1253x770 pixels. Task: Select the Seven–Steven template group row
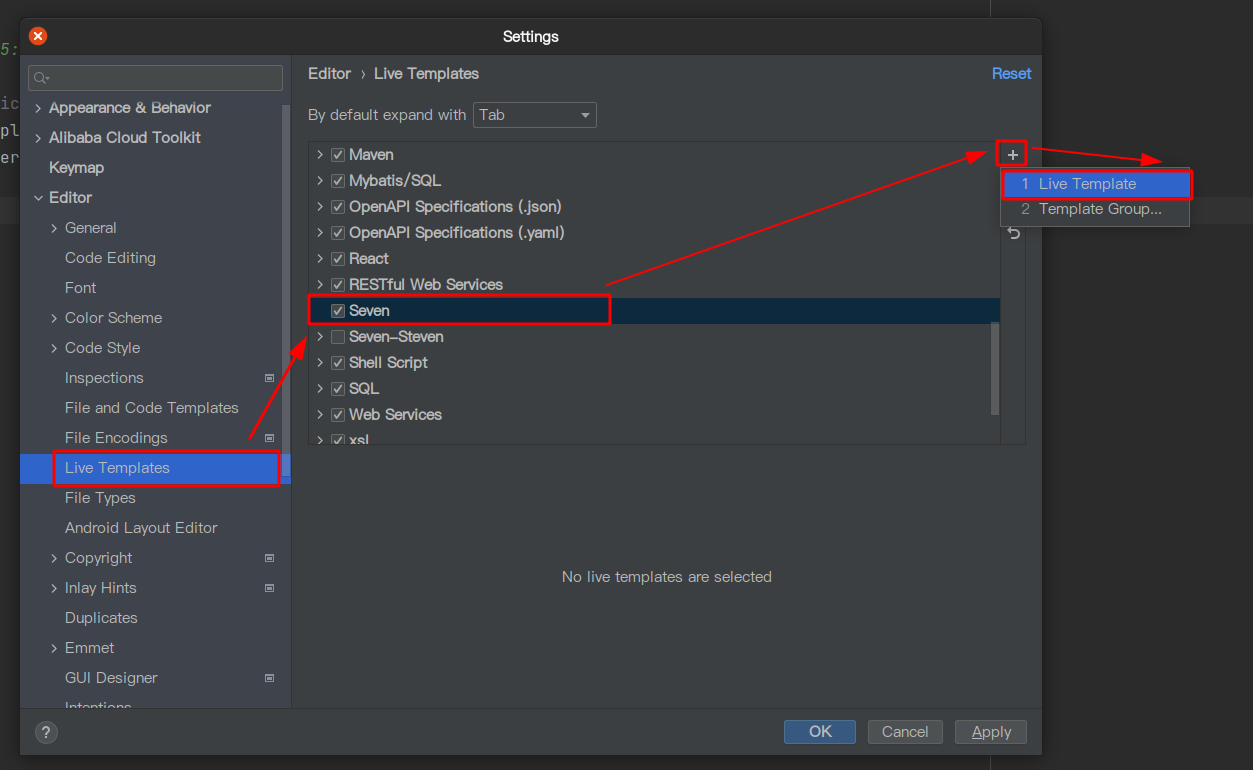pyautogui.click(x=654, y=337)
